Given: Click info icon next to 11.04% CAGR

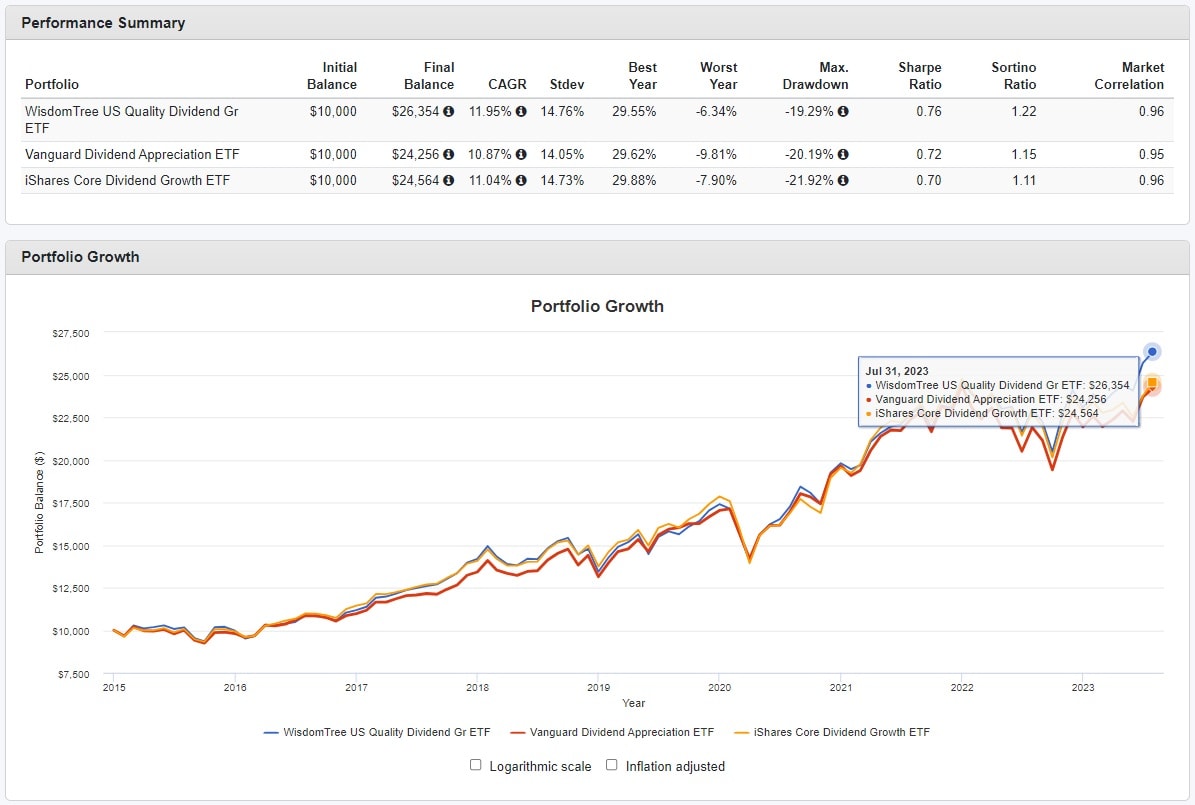Looking at the screenshot, I should pos(521,181).
